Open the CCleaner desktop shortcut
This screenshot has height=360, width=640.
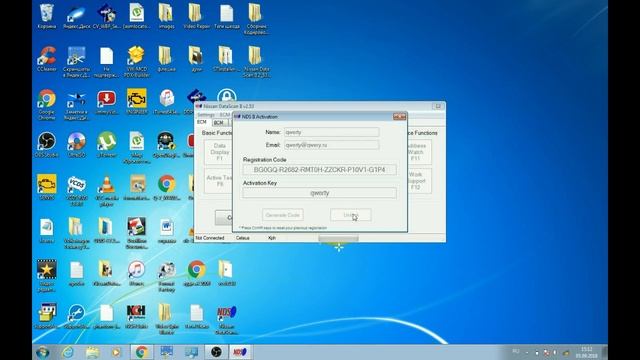pyautogui.click(x=47, y=59)
